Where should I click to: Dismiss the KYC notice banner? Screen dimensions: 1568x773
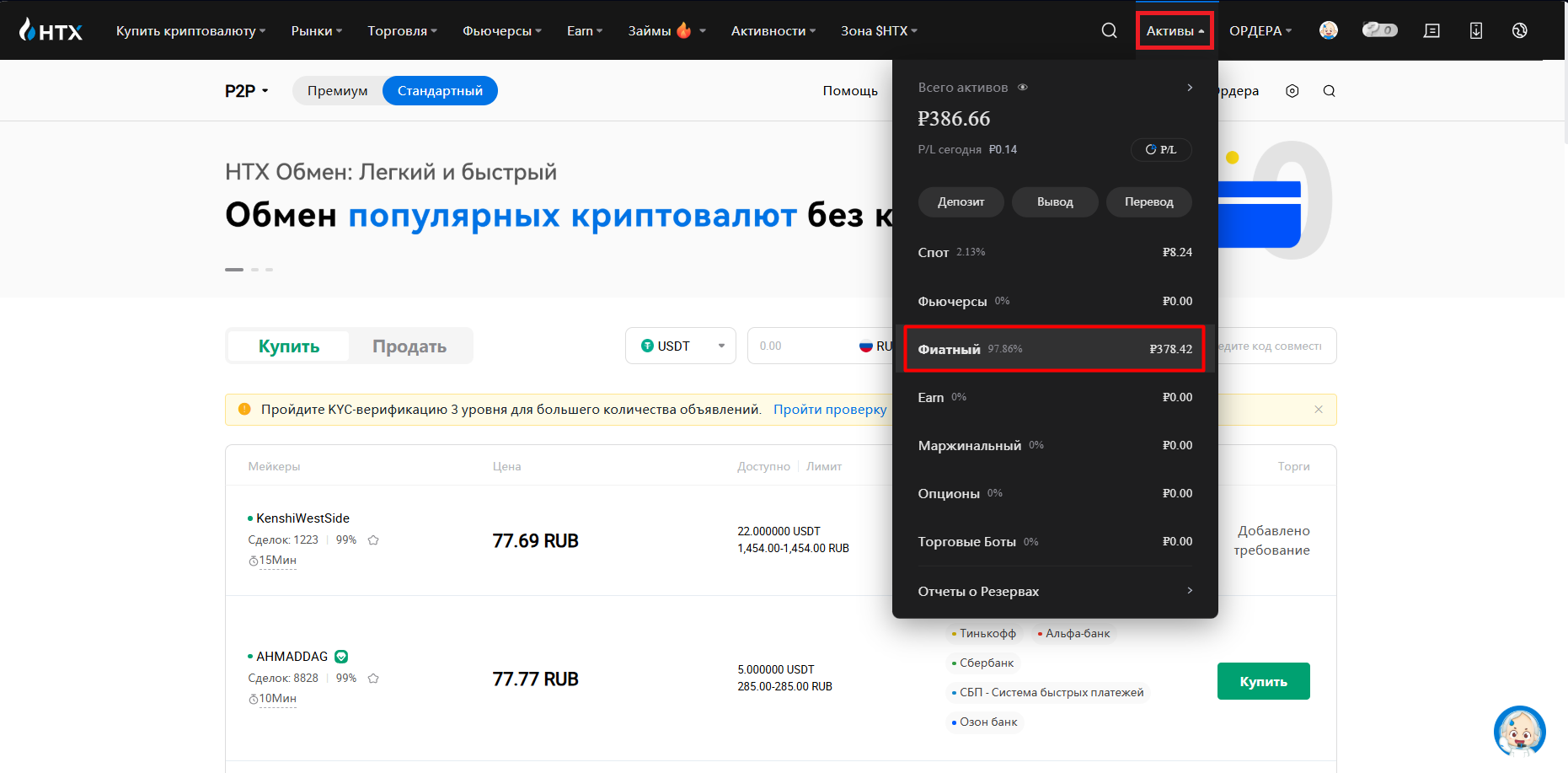[x=1319, y=410]
